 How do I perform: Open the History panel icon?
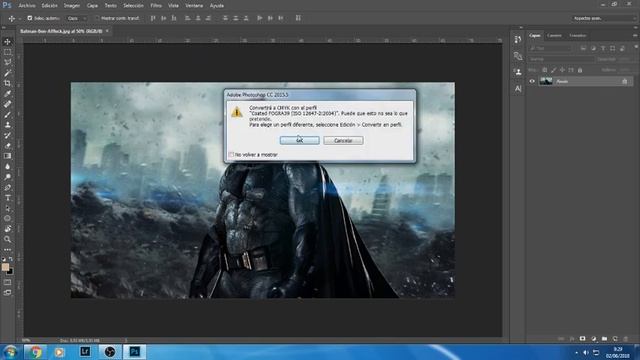pyautogui.click(x=518, y=40)
